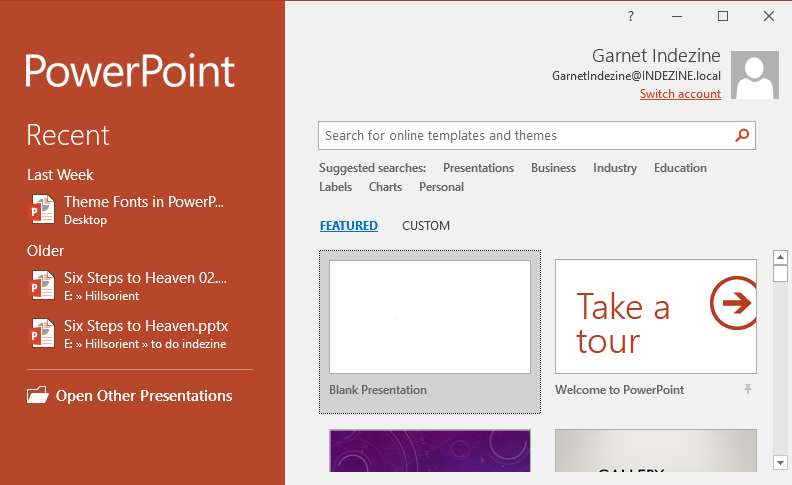Click the folder icon for Open Other Presentations
This screenshot has width=792, height=485.
[37, 395]
